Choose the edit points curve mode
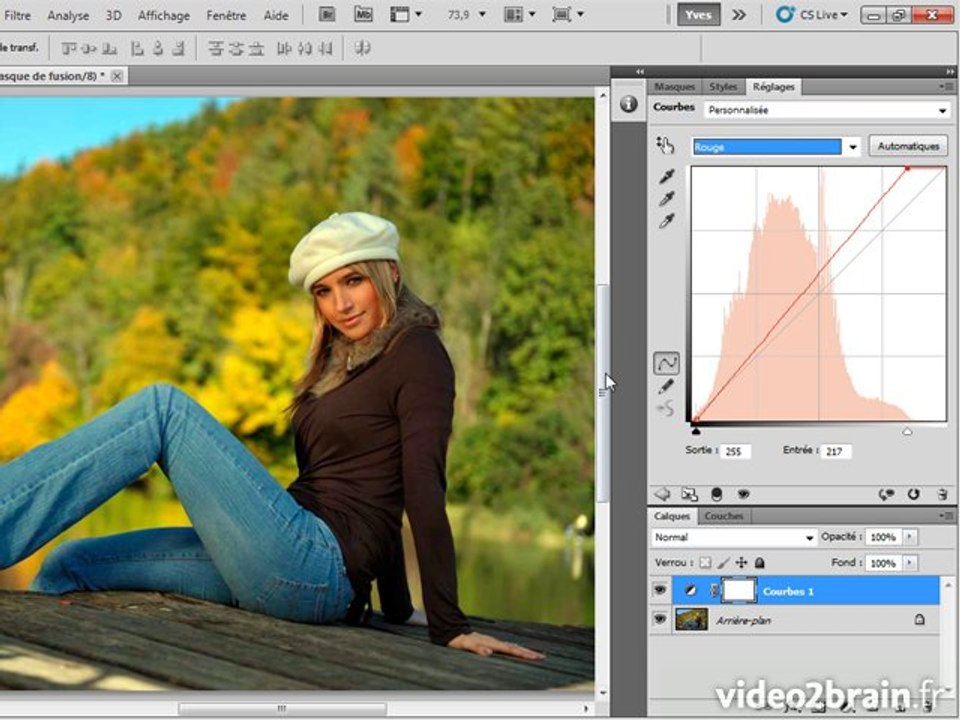The width and height of the screenshot is (960, 720). click(666, 364)
